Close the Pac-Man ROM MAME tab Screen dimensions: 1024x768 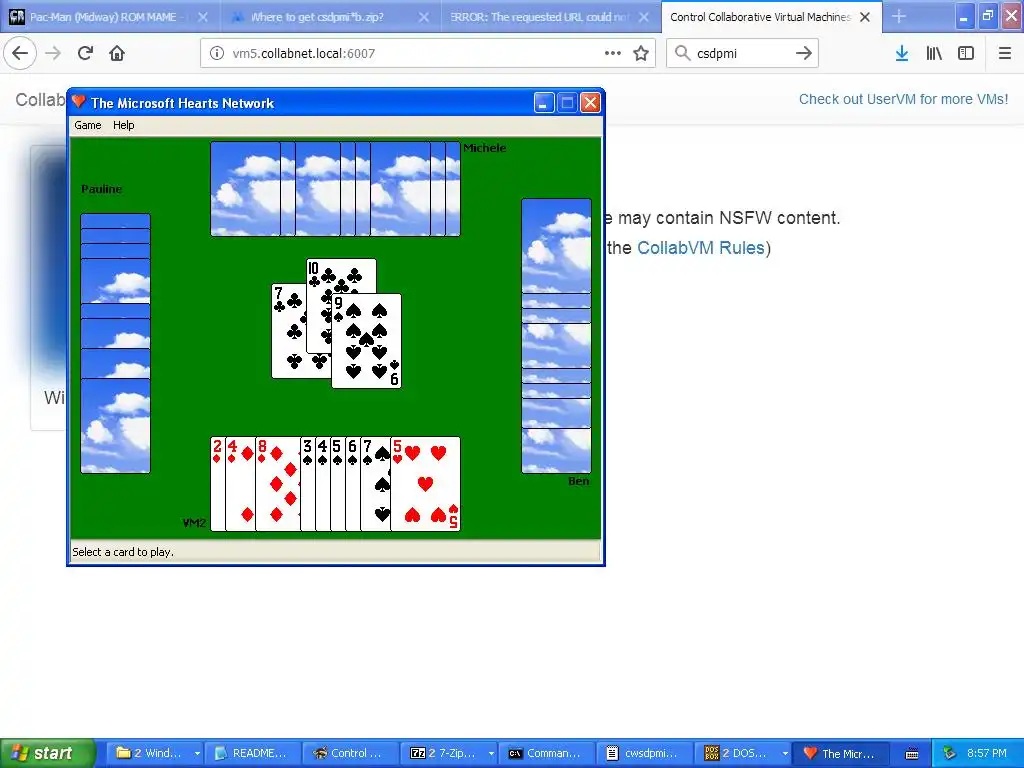point(203,17)
